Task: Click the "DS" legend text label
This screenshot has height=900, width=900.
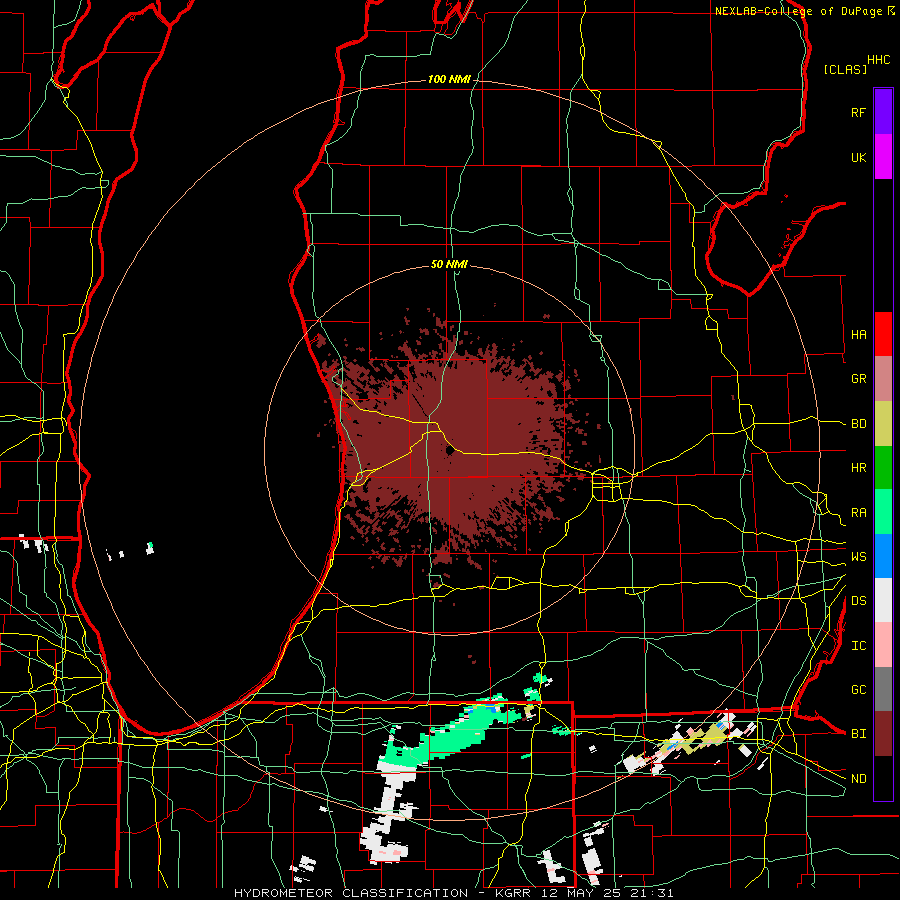Action: [859, 601]
